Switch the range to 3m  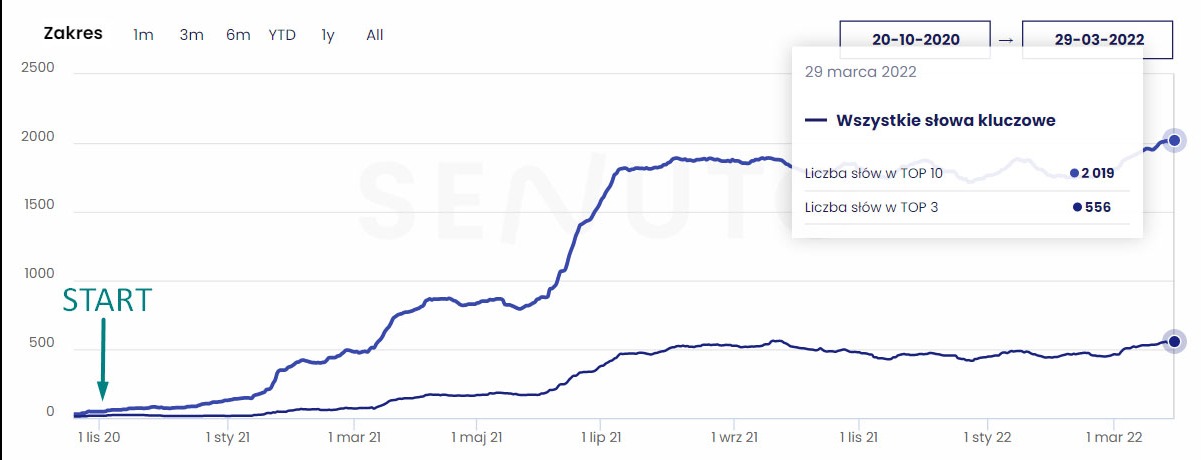pyautogui.click(x=191, y=35)
